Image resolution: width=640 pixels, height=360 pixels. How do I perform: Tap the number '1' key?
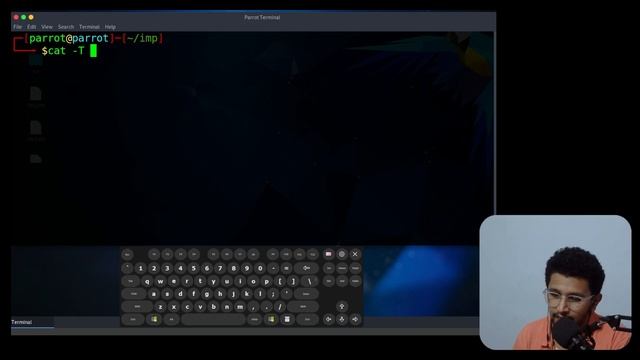pos(141,268)
